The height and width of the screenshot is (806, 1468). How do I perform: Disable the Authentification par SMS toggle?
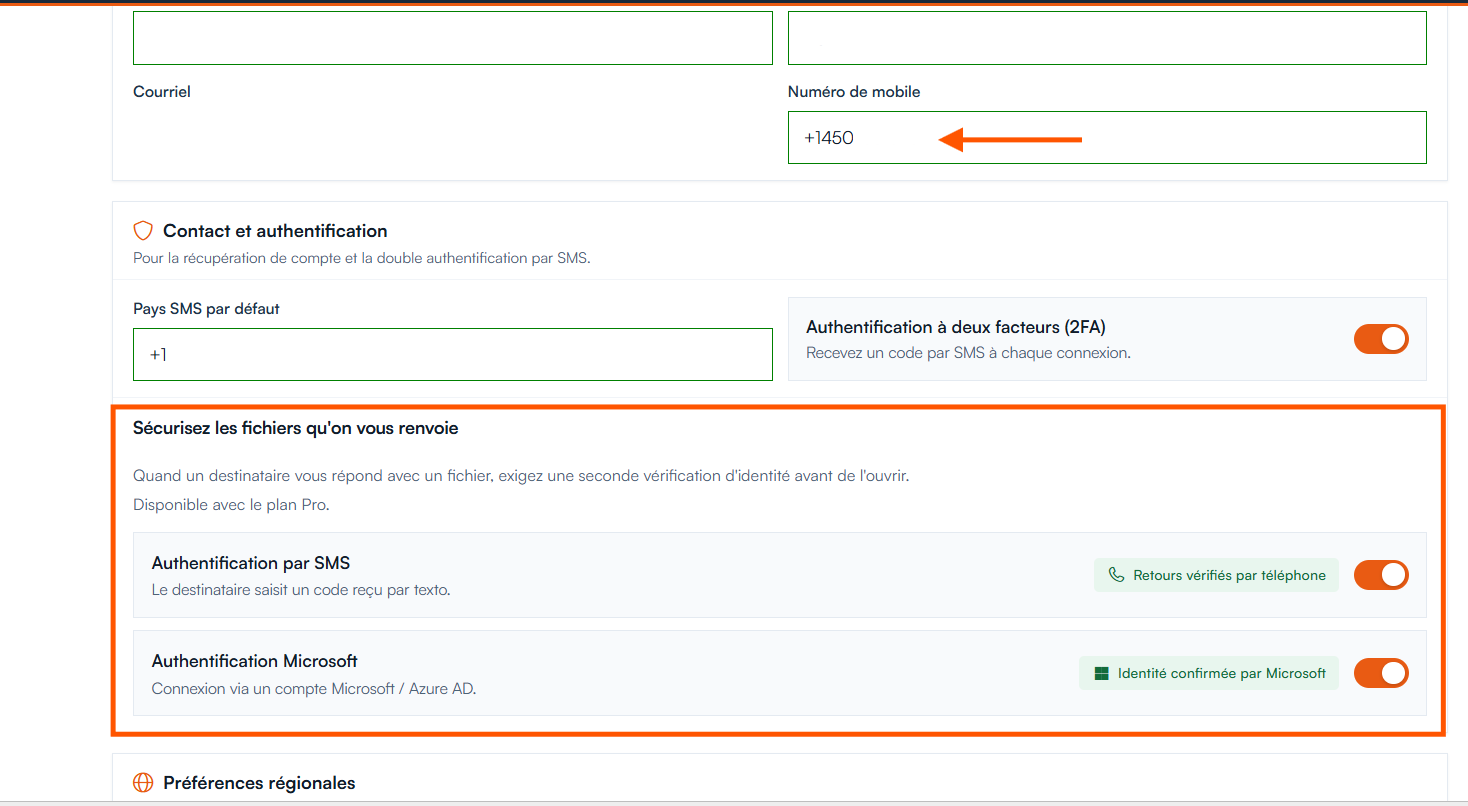(x=1381, y=575)
